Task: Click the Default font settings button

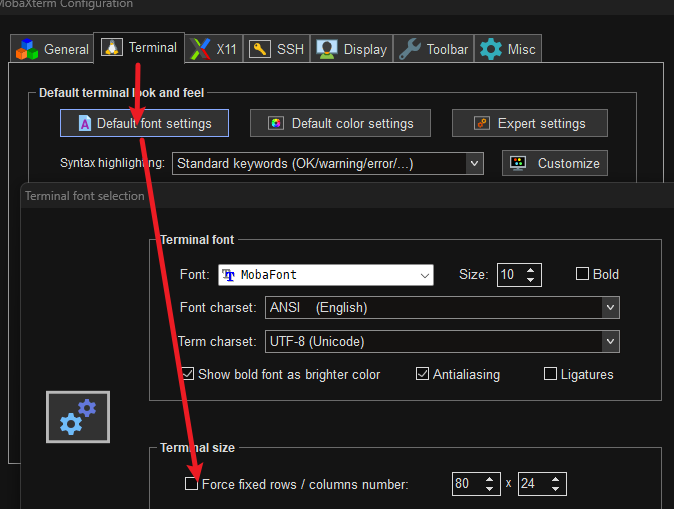Action: tap(144, 123)
